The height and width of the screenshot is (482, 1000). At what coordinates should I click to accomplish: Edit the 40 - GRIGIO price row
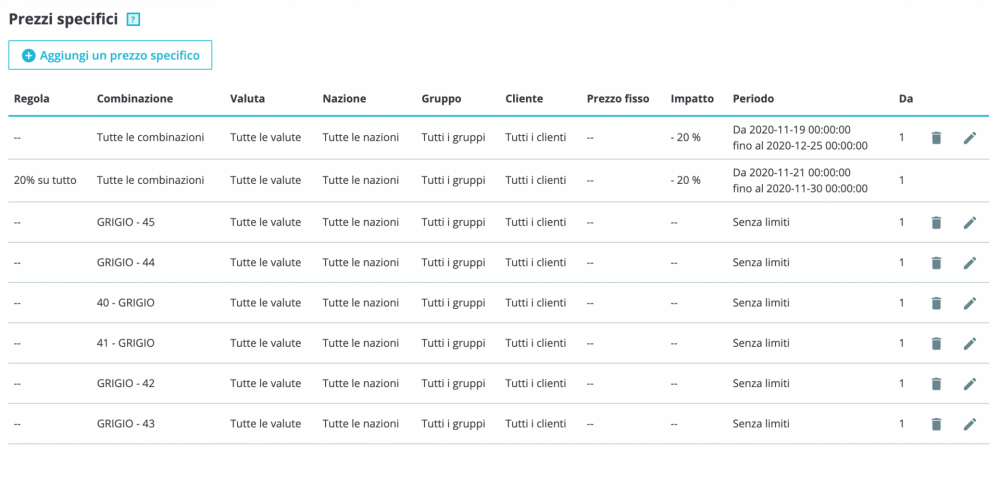[969, 303]
